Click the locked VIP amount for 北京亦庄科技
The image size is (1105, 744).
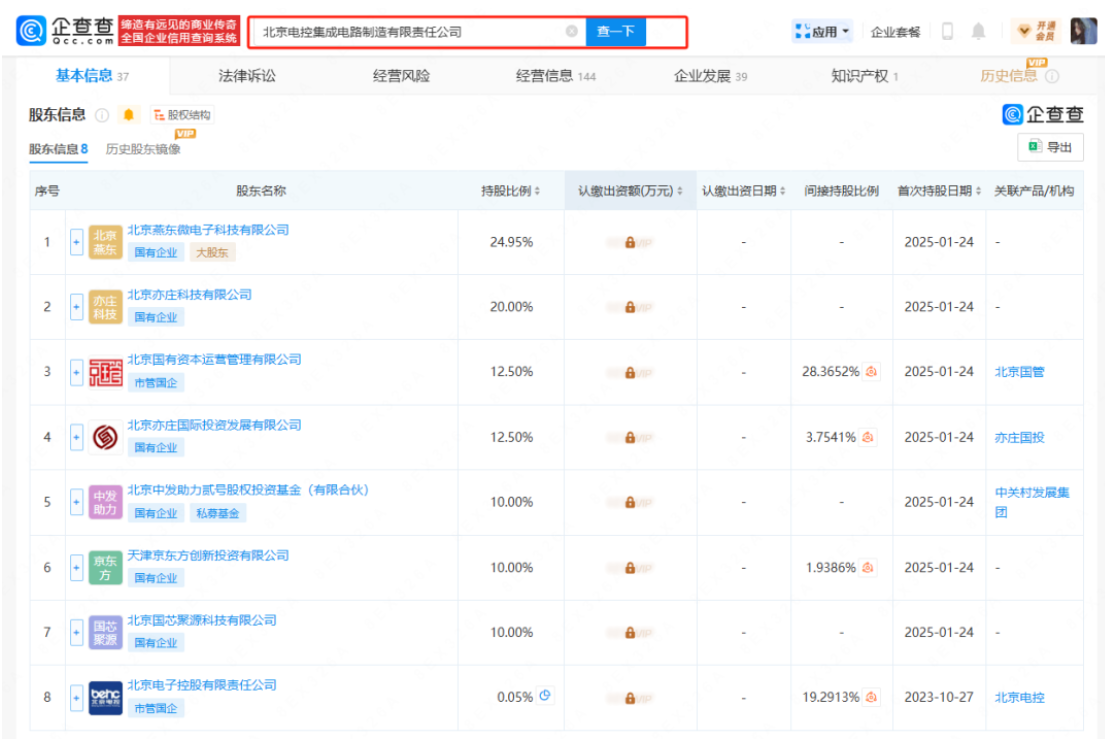tap(630, 307)
